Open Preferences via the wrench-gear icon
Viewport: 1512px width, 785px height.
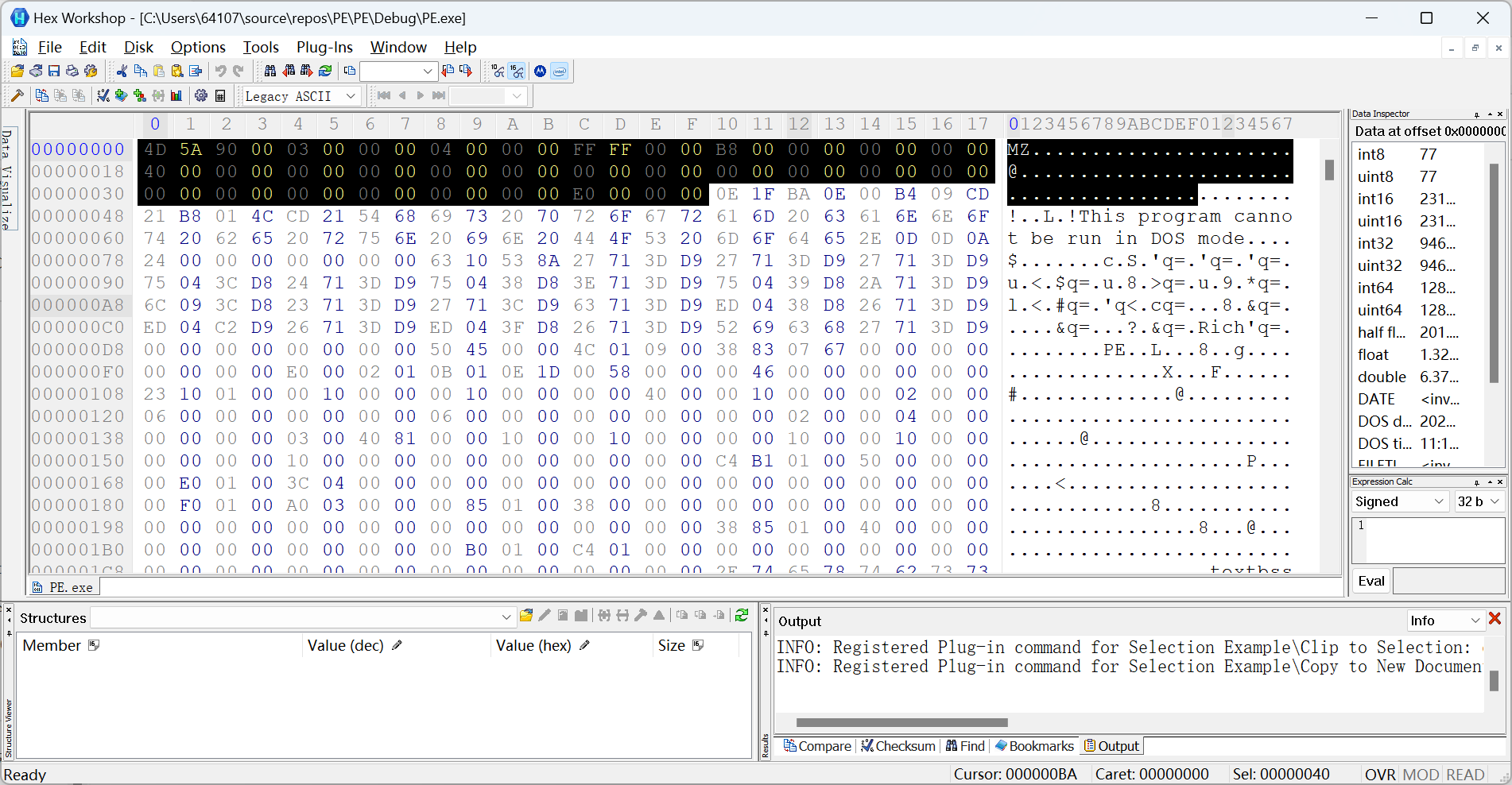coord(91,72)
